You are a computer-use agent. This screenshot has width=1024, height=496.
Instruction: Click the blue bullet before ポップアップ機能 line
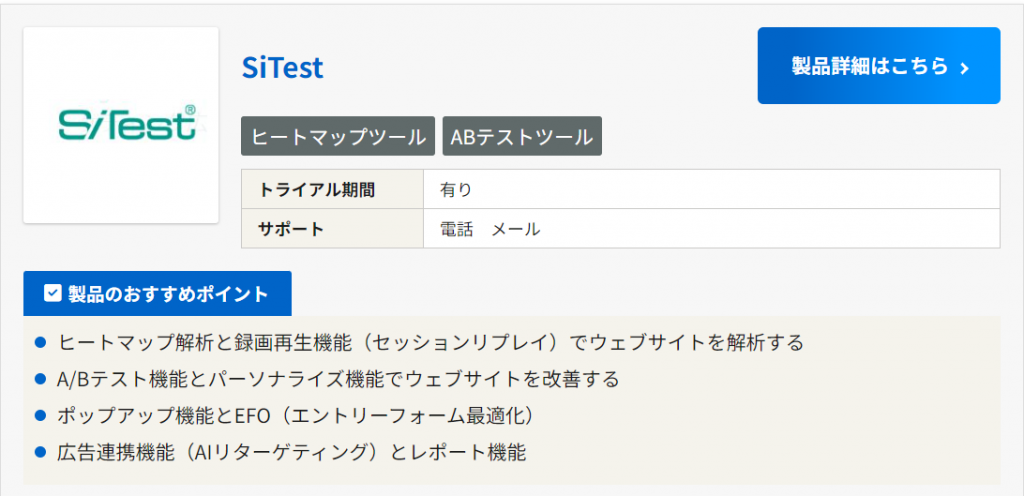click(41, 415)
